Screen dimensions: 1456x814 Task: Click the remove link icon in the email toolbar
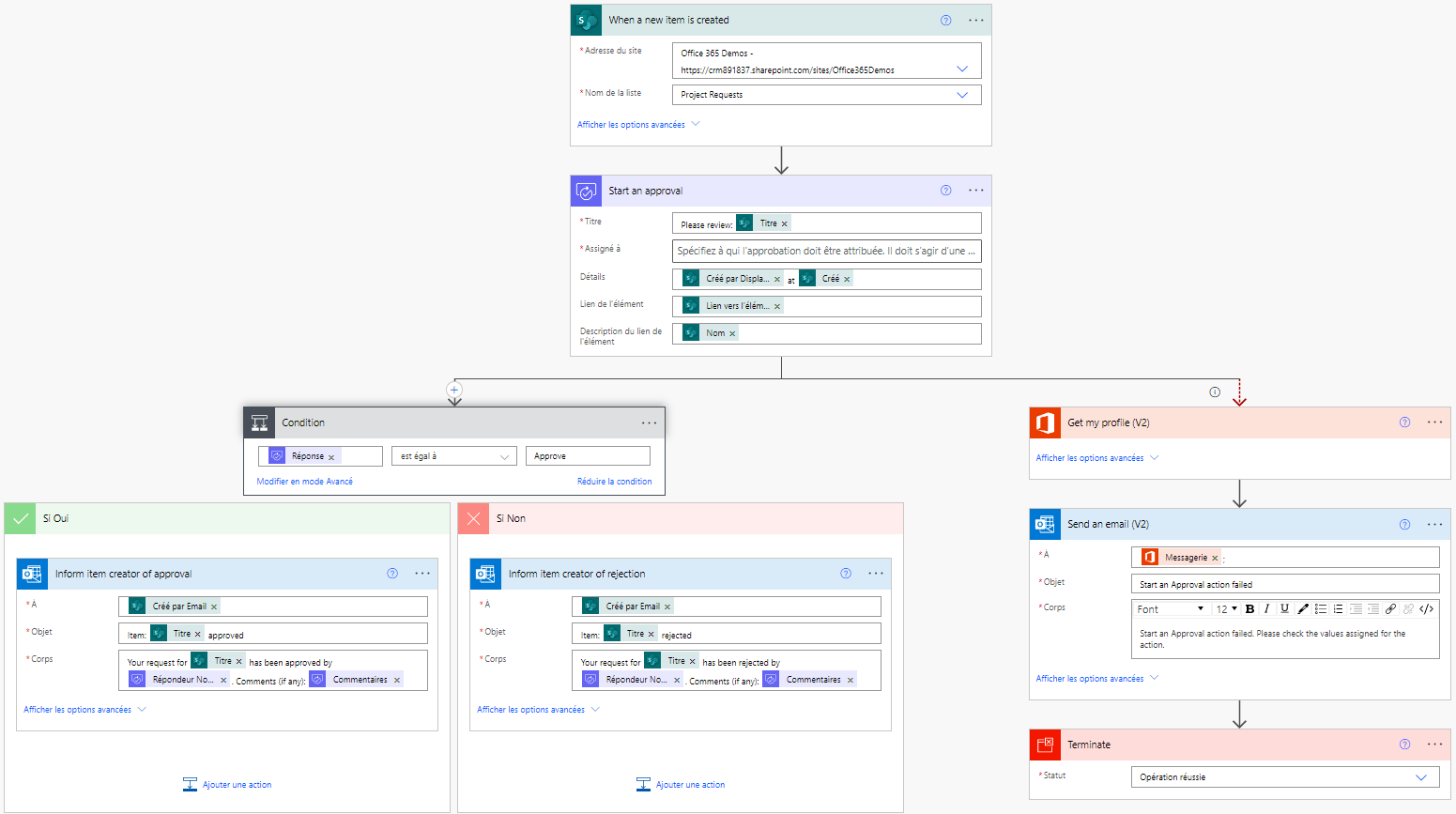point(1408,609)
